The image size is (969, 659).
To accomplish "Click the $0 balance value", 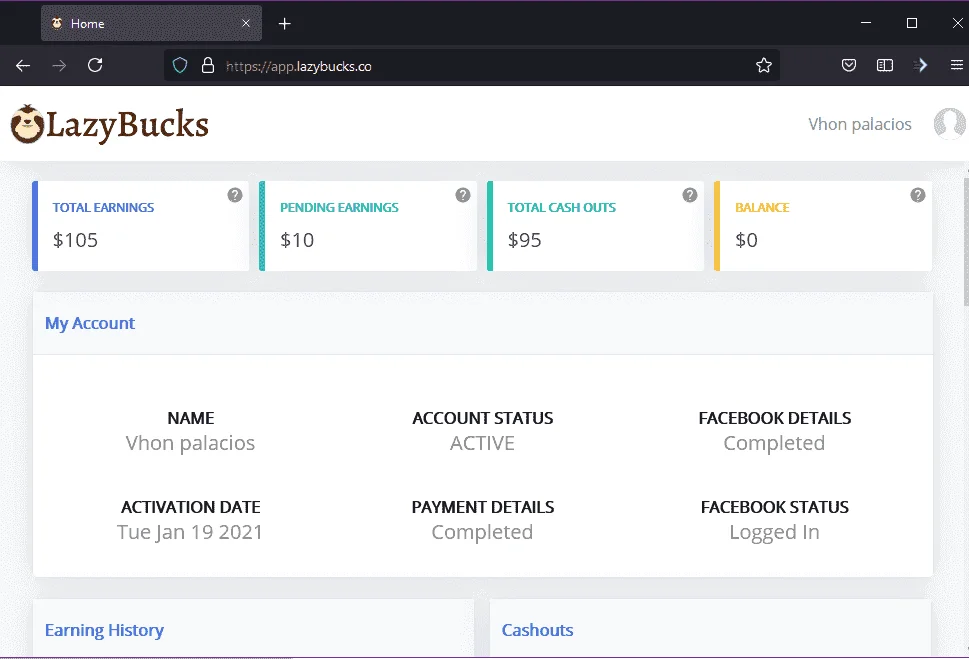I will (746, 240).
